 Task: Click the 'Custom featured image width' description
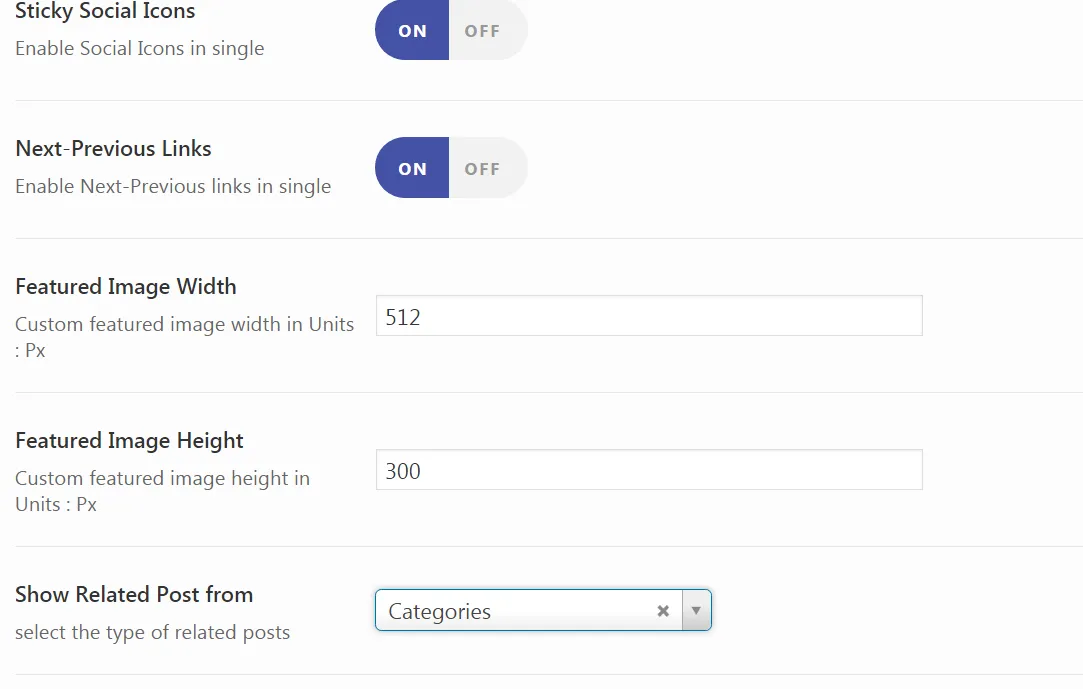(x=184, y=325)
